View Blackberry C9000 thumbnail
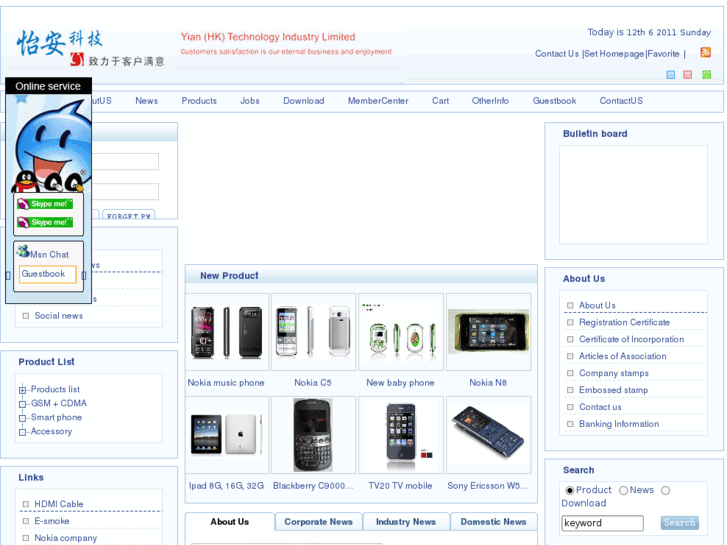Screen dimensions: 727x545 pyautogui.click(x=313, y=435)
